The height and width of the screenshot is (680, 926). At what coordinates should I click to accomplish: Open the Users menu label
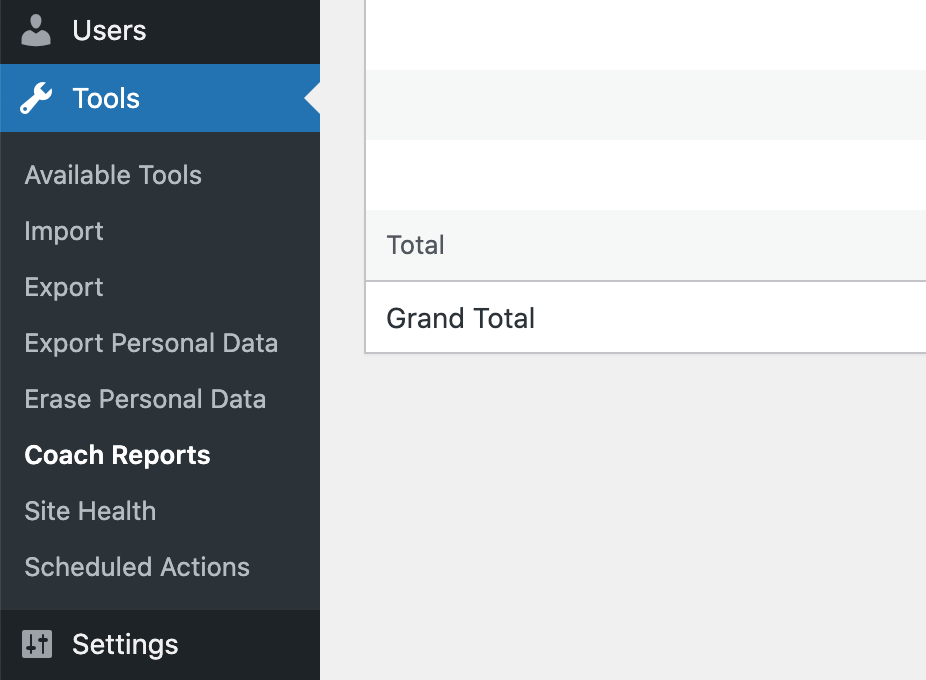[x=109, y=30]
